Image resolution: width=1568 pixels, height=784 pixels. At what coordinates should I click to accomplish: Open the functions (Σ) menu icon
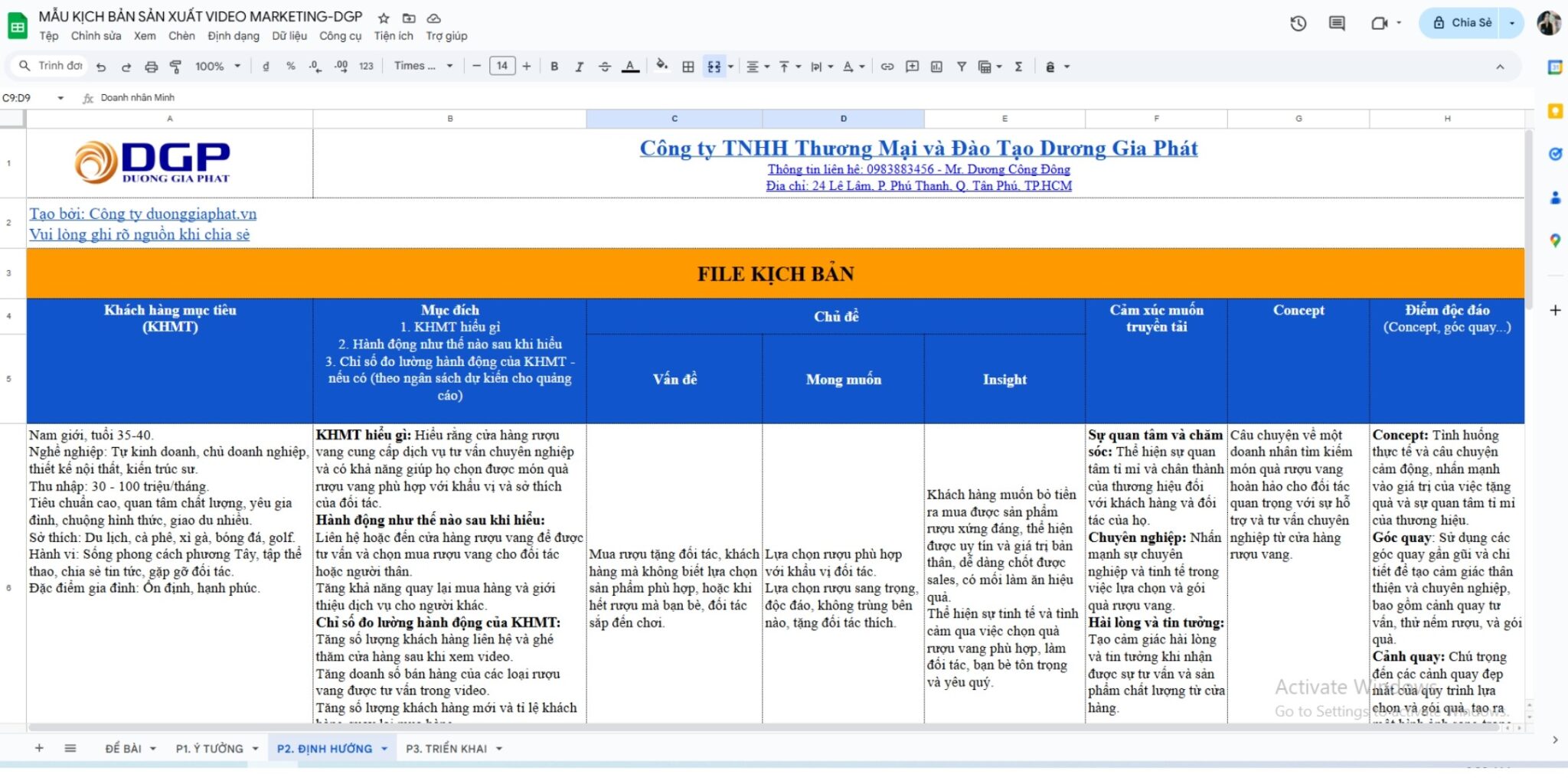pyautogui.click(x=1018, y=66)
